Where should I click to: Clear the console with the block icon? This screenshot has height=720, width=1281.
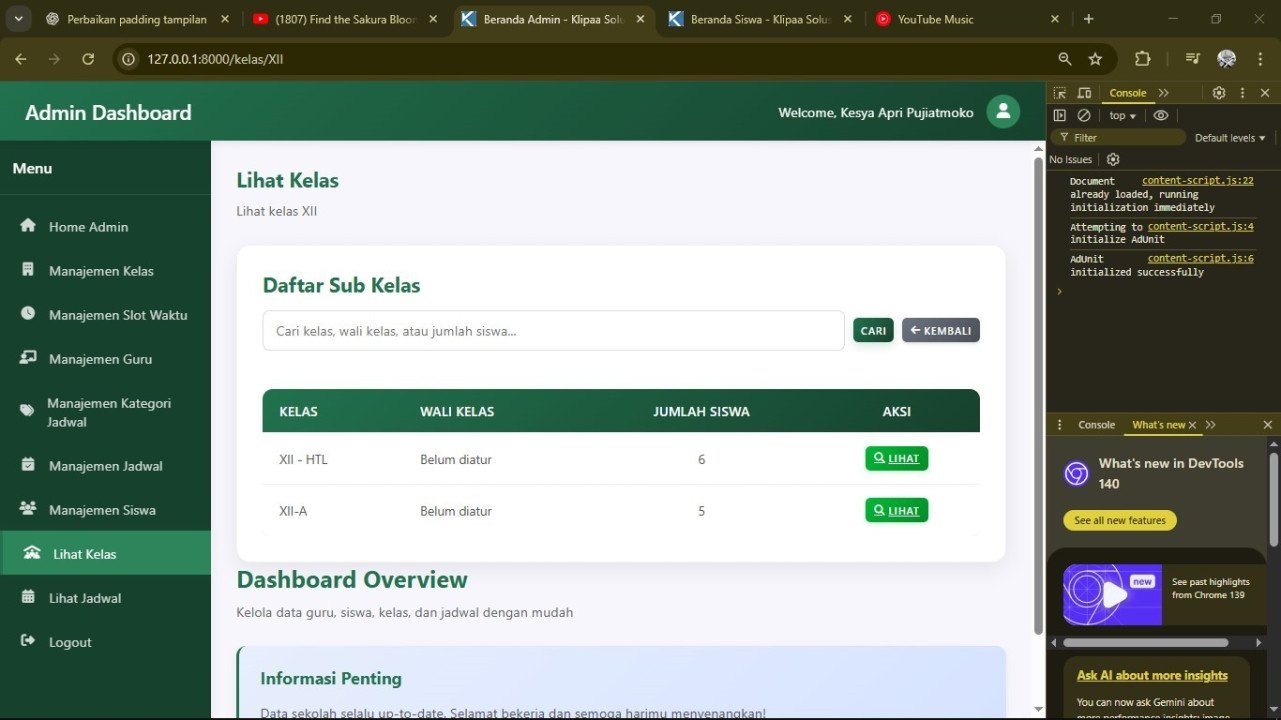click(1084, 116)
